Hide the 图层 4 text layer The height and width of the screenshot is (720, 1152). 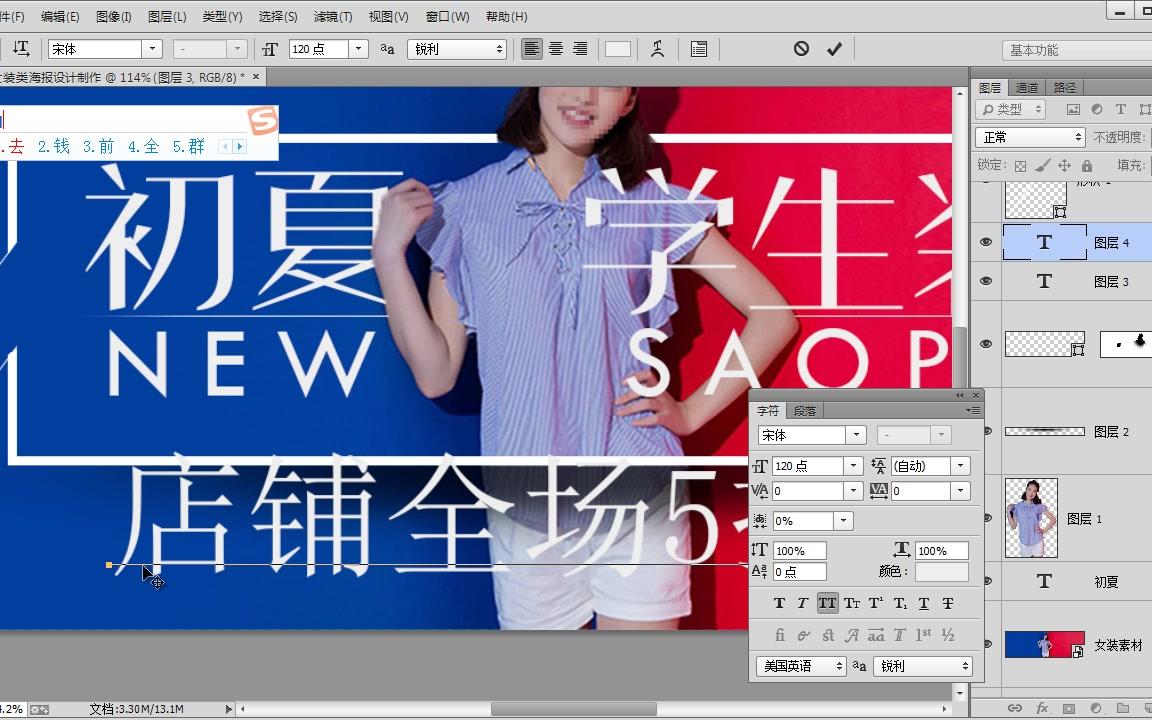[x=986, y=242]
